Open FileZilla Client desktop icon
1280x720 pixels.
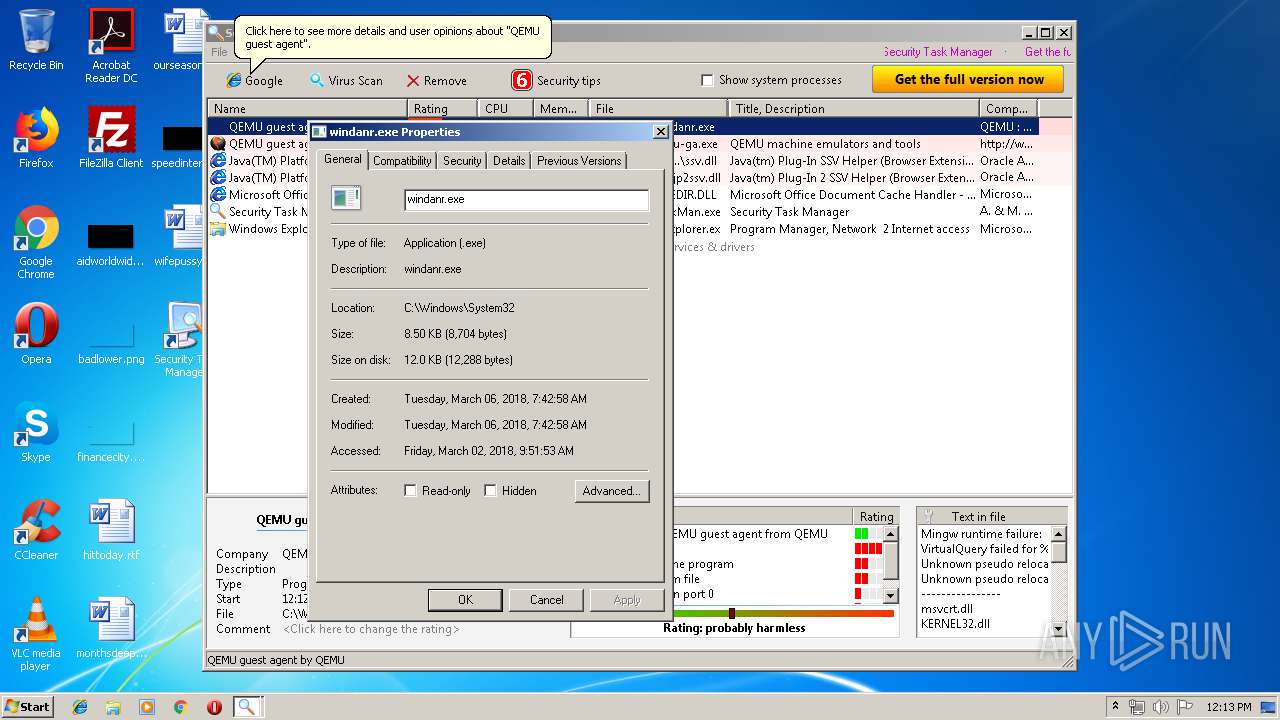(x=111, y=137)
